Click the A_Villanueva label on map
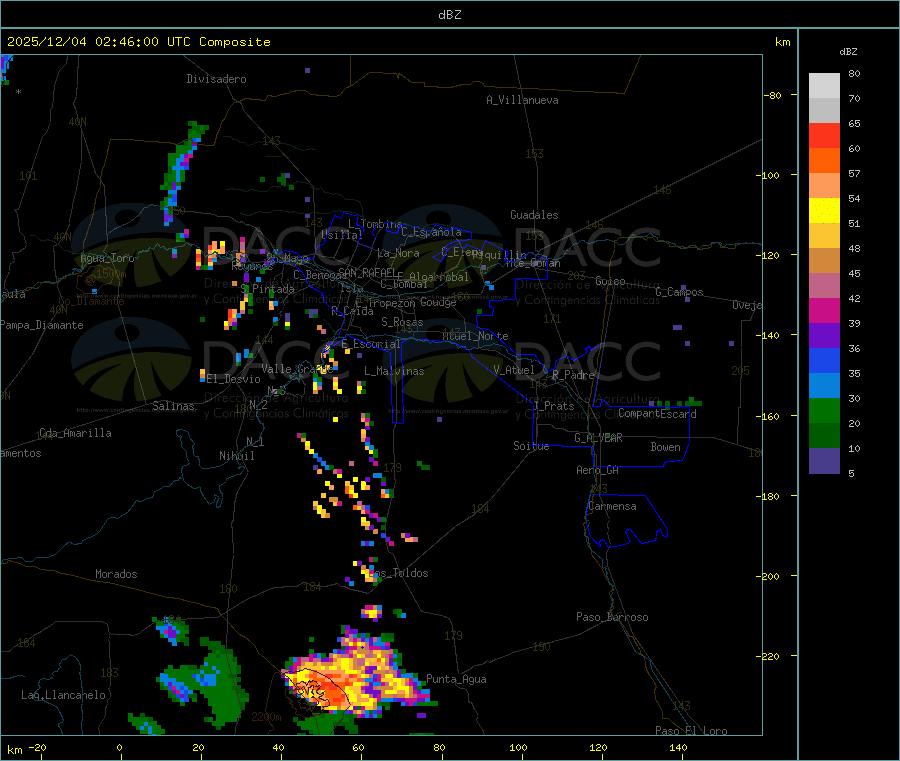Viewport: 900px width, 761px height. (x=522, y=100)
